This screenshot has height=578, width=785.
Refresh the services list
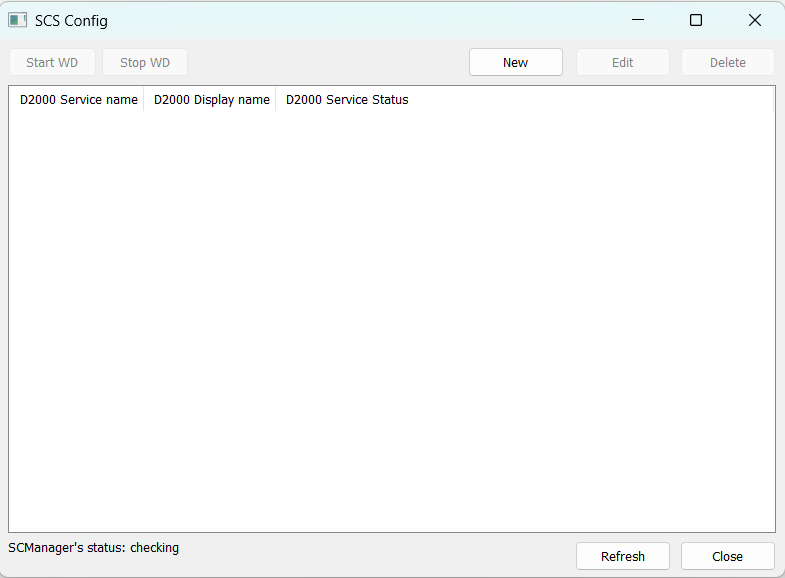tap(623, 556)
